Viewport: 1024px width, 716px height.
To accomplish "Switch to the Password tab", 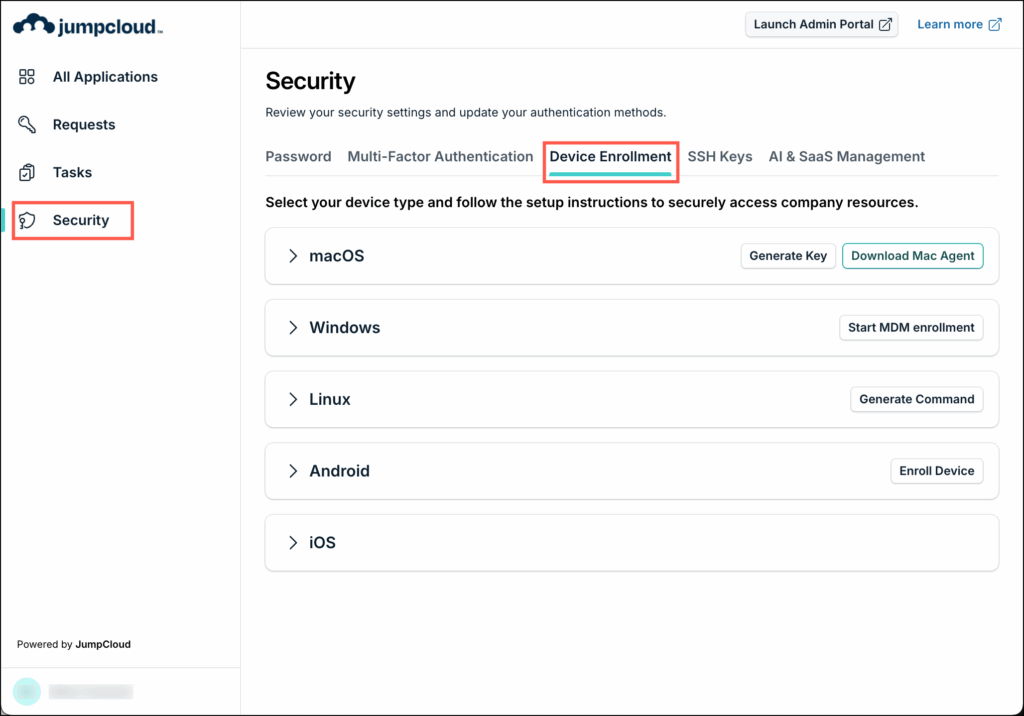I will [298, 157].
